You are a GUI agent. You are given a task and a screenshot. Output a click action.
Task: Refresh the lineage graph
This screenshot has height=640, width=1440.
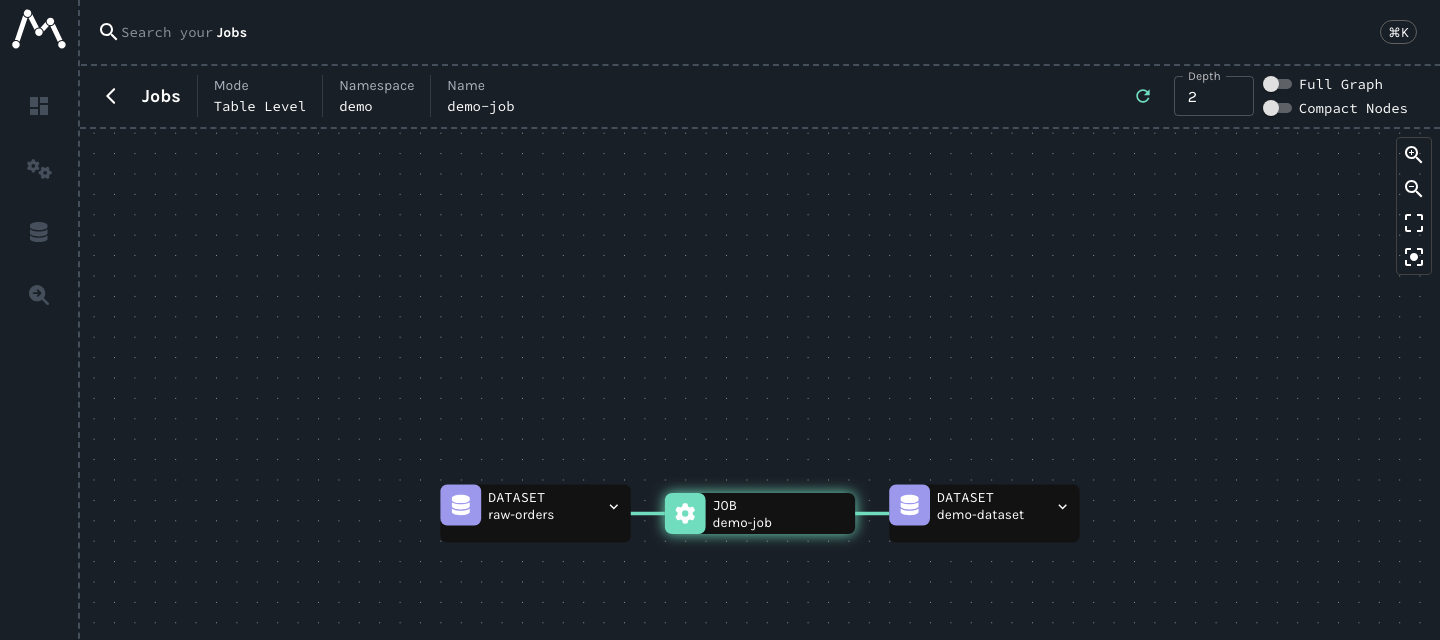tap(1143, 96)
